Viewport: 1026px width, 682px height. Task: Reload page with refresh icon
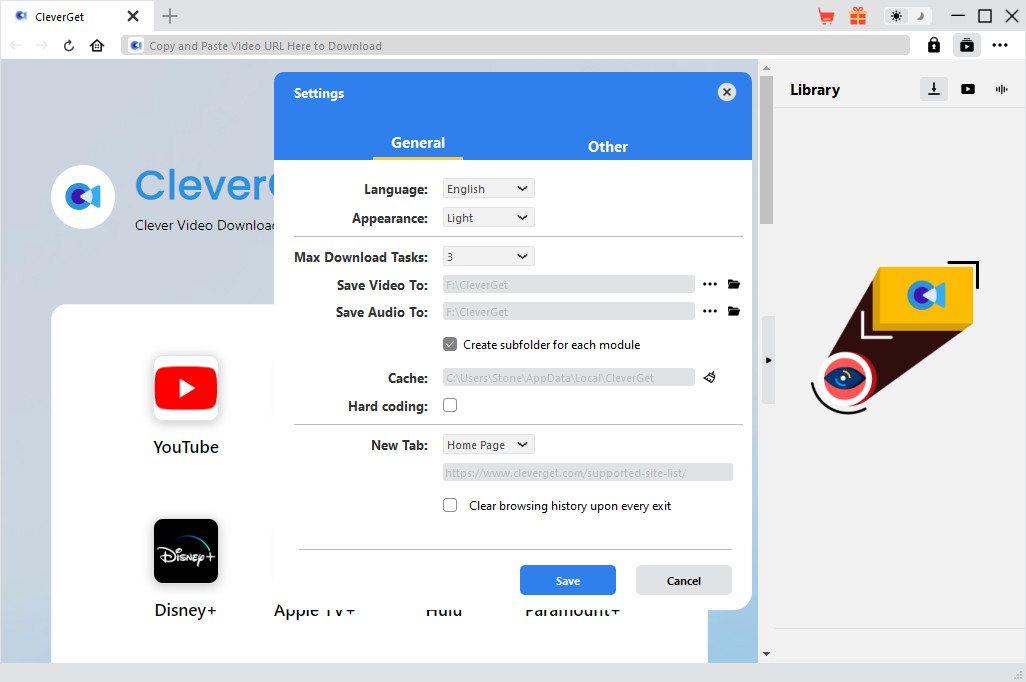[x=69, y=45]
